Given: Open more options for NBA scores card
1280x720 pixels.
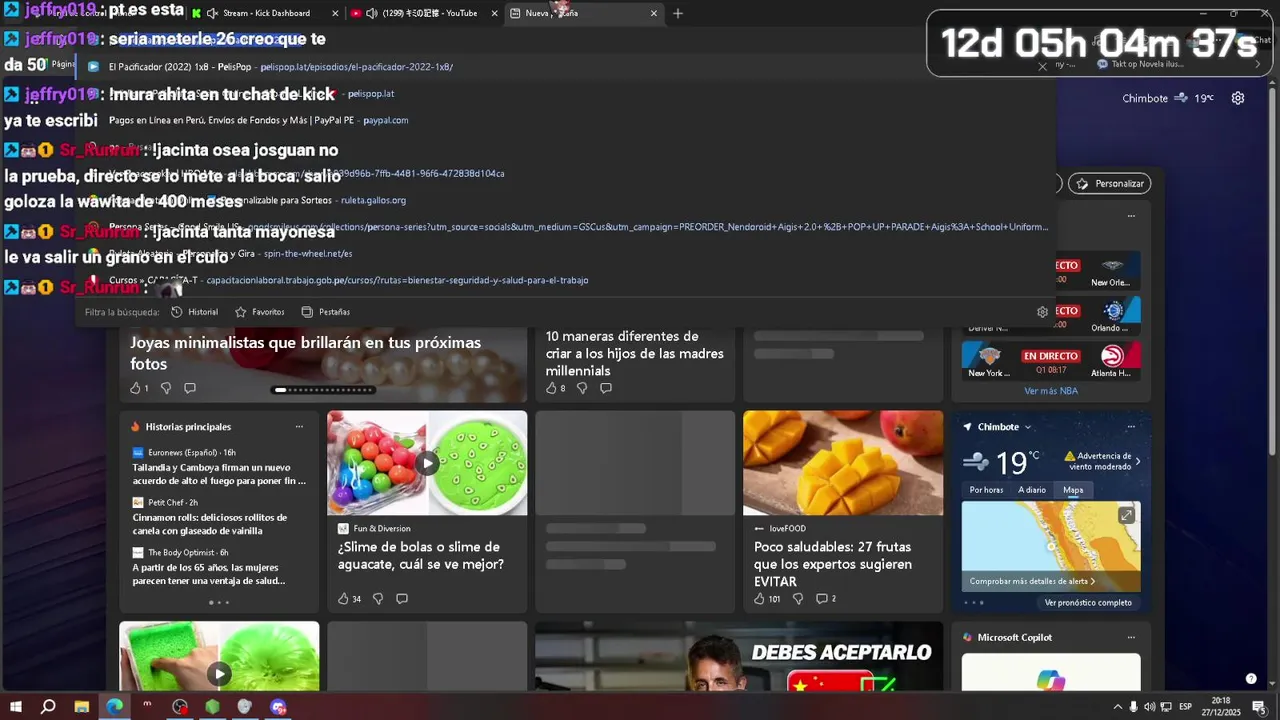Looking at the screenshot, I should 1131,216.
